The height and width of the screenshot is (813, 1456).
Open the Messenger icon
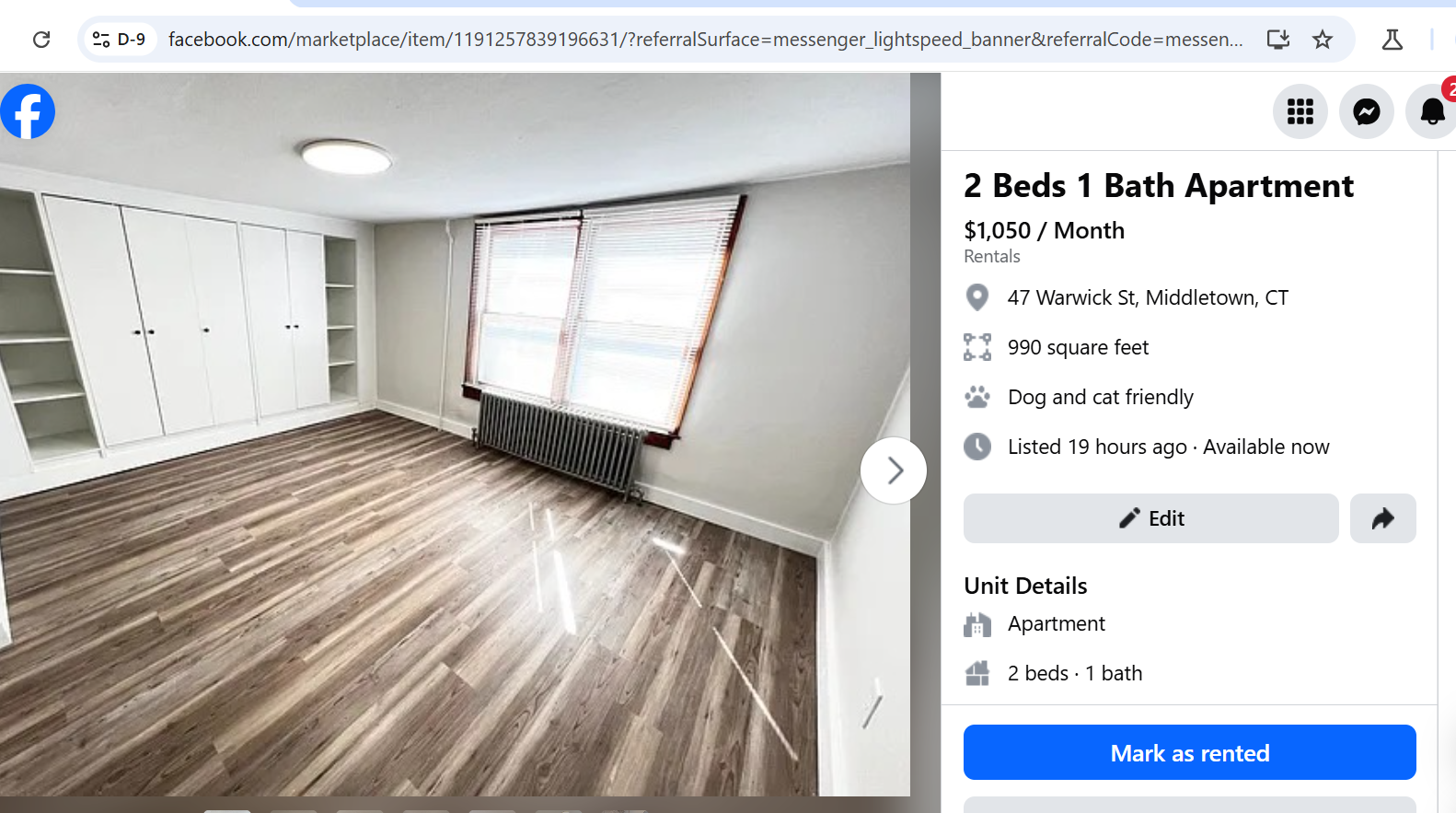pyautogui.click(x=1366, y=111)
